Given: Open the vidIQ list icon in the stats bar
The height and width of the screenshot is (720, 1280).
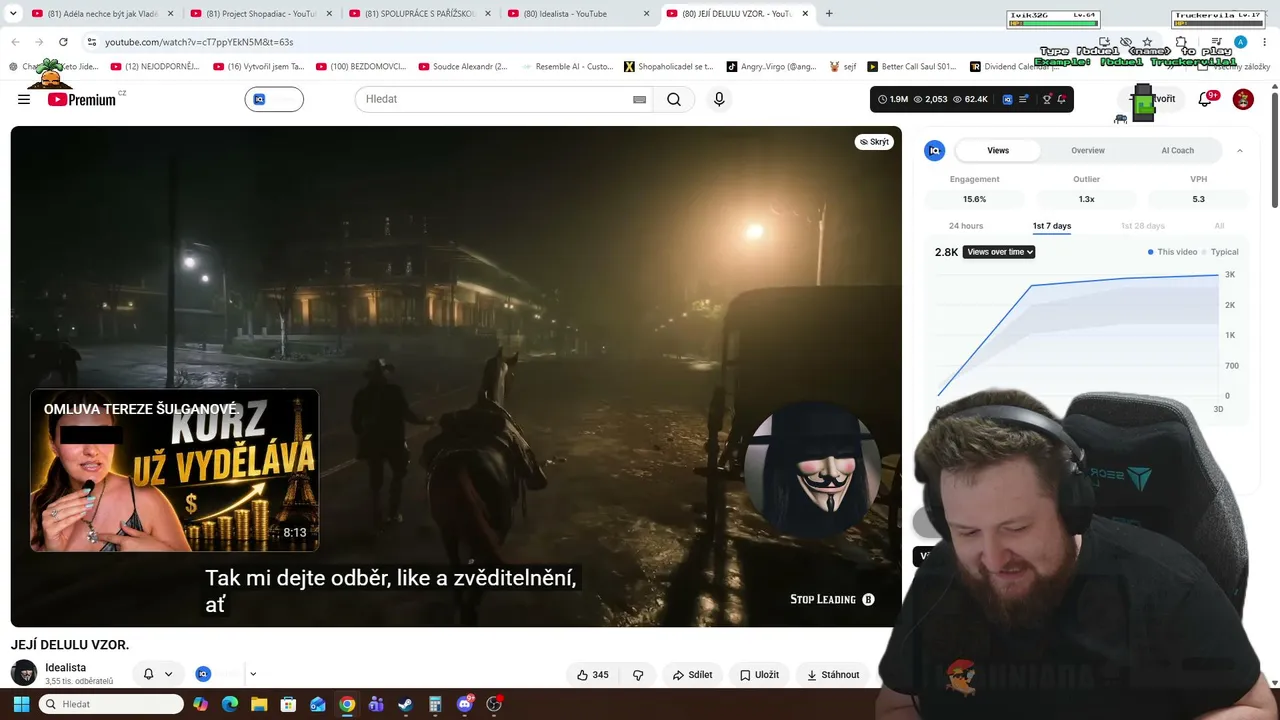Looking at the screenshot, I should tap(1023, 99).
